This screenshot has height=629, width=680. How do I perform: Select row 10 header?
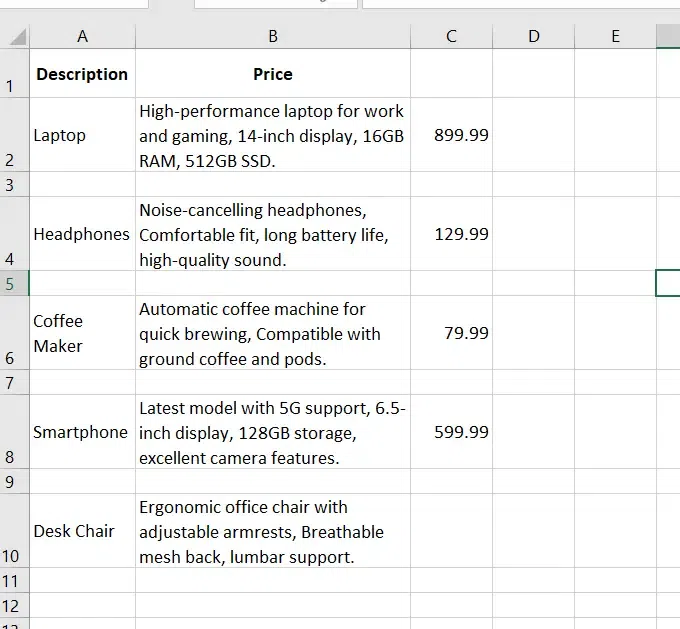(14, 531)
